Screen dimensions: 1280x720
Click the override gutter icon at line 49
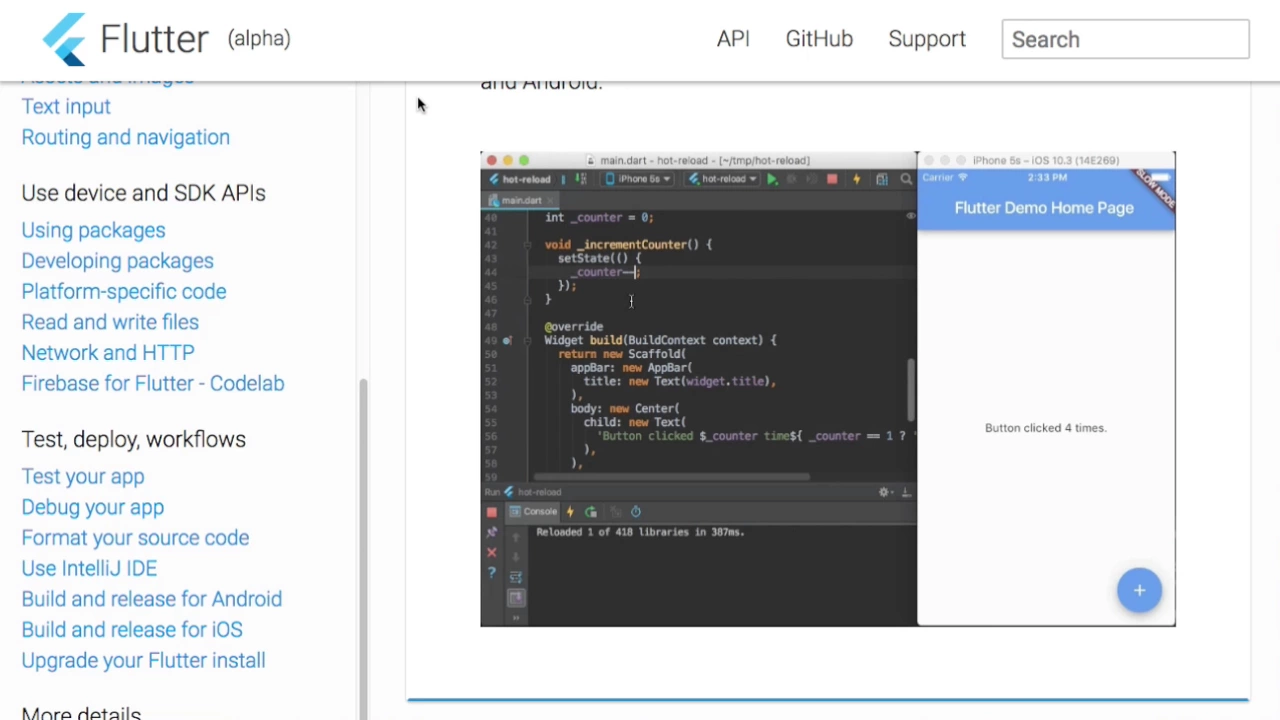pyautogui.click(x=507, y=340)
